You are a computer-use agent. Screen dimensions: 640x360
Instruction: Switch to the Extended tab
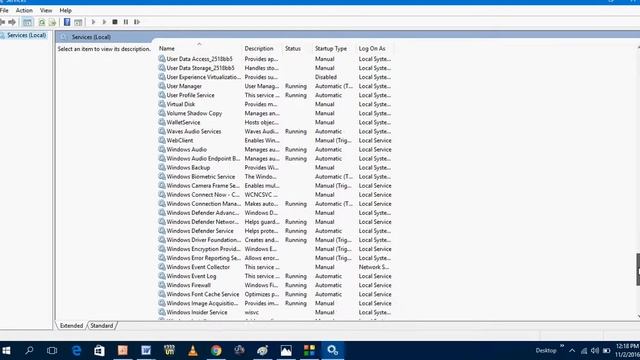pyautogui.click(x=71, y=326)
